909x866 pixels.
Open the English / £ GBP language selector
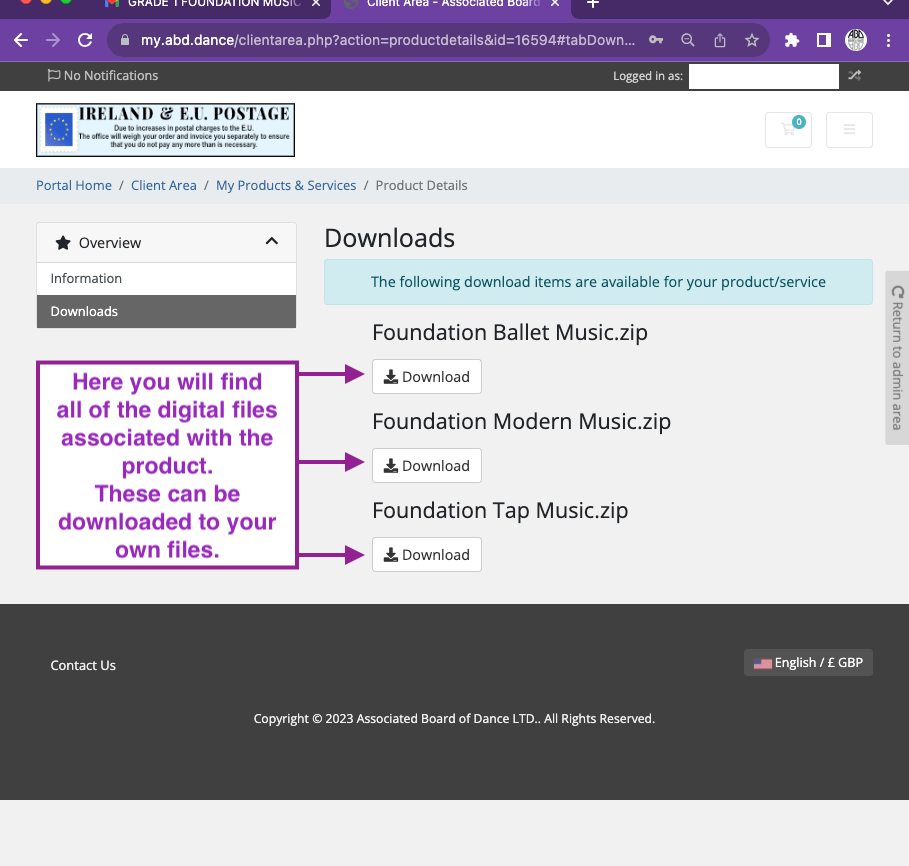pyautogui.click(x=808, y=662)
